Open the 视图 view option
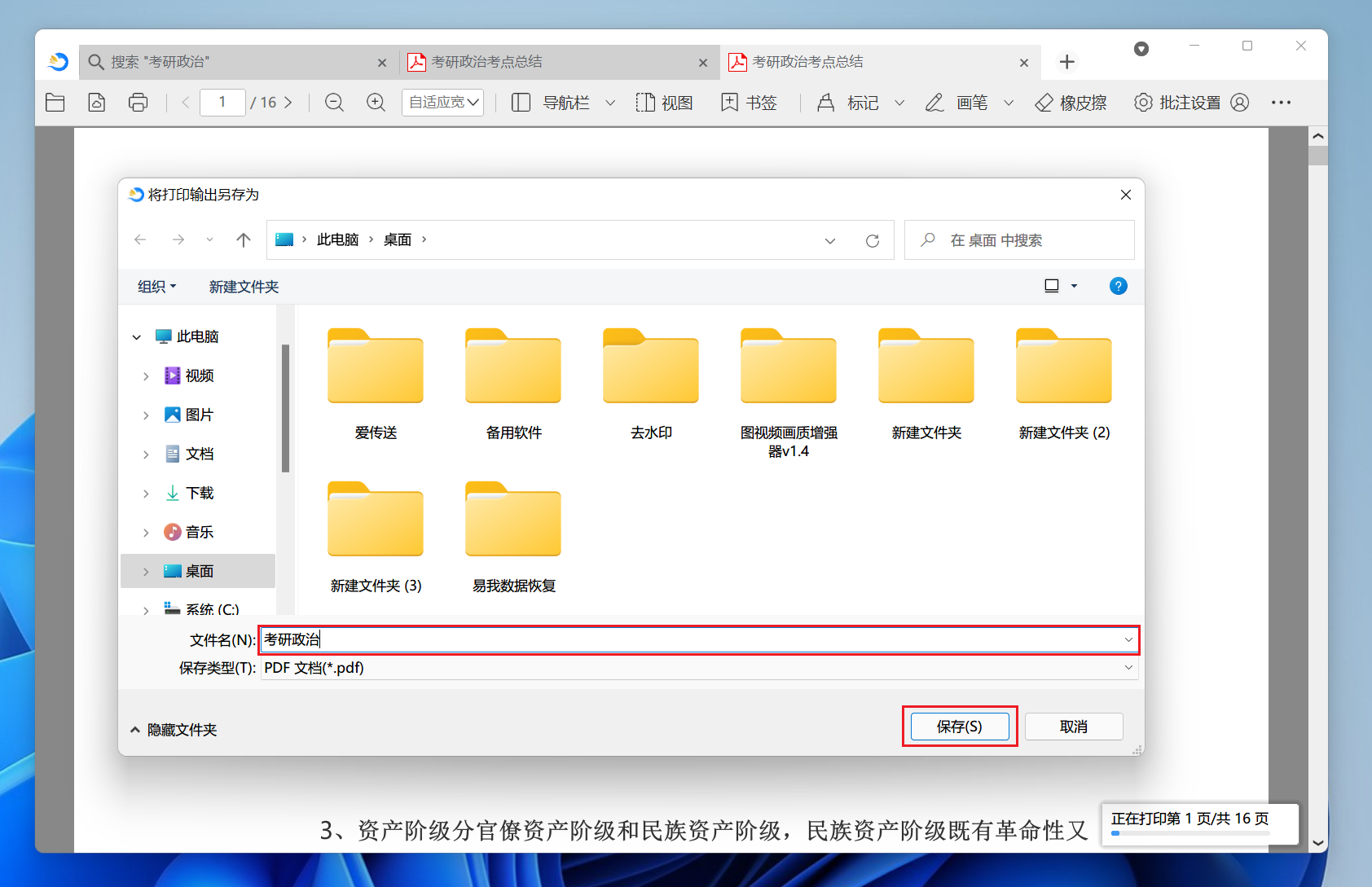The image size is (1372, 887). pyautogui.click(x=664, y=103)
